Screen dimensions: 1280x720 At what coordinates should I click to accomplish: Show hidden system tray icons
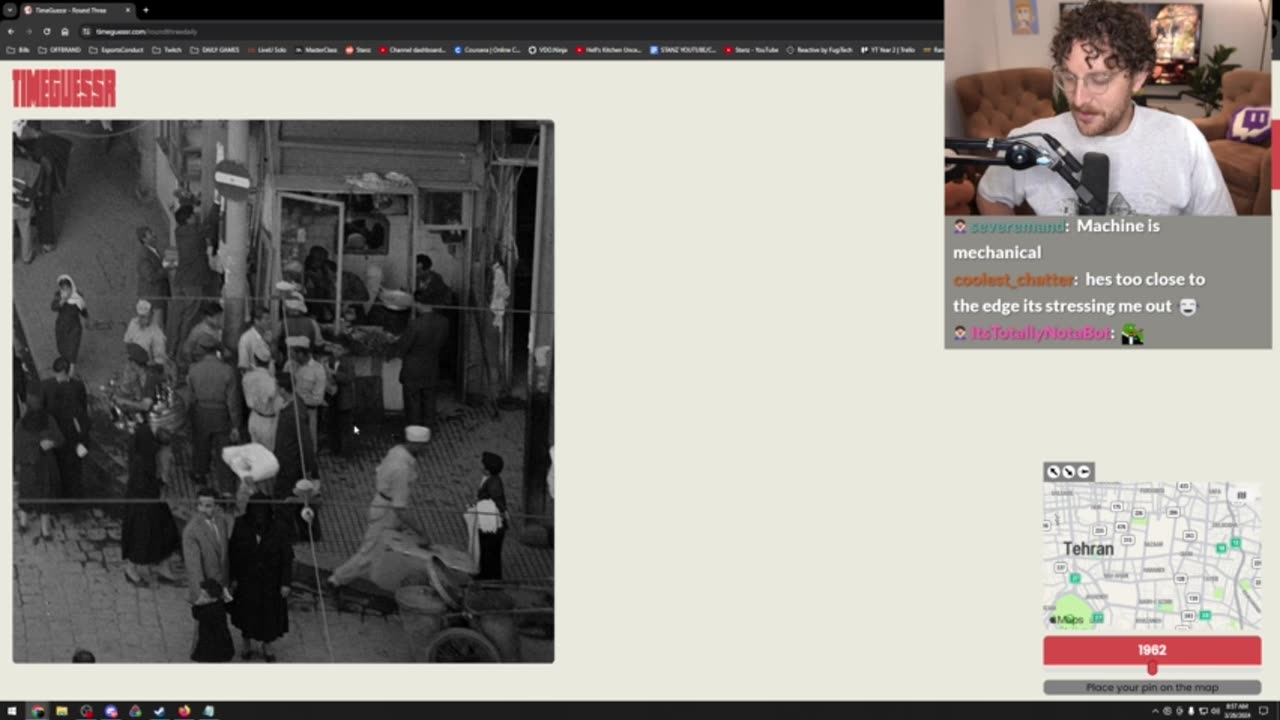point(1154,711)
